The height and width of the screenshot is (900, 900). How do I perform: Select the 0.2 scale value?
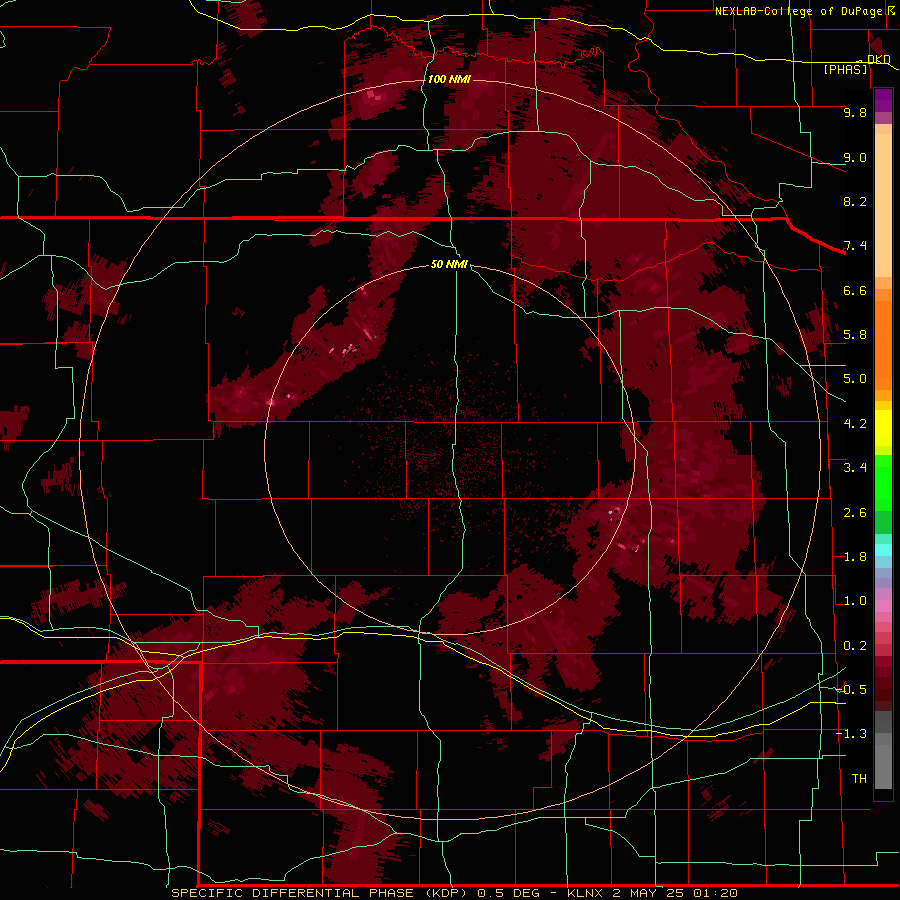pos(855,646)
